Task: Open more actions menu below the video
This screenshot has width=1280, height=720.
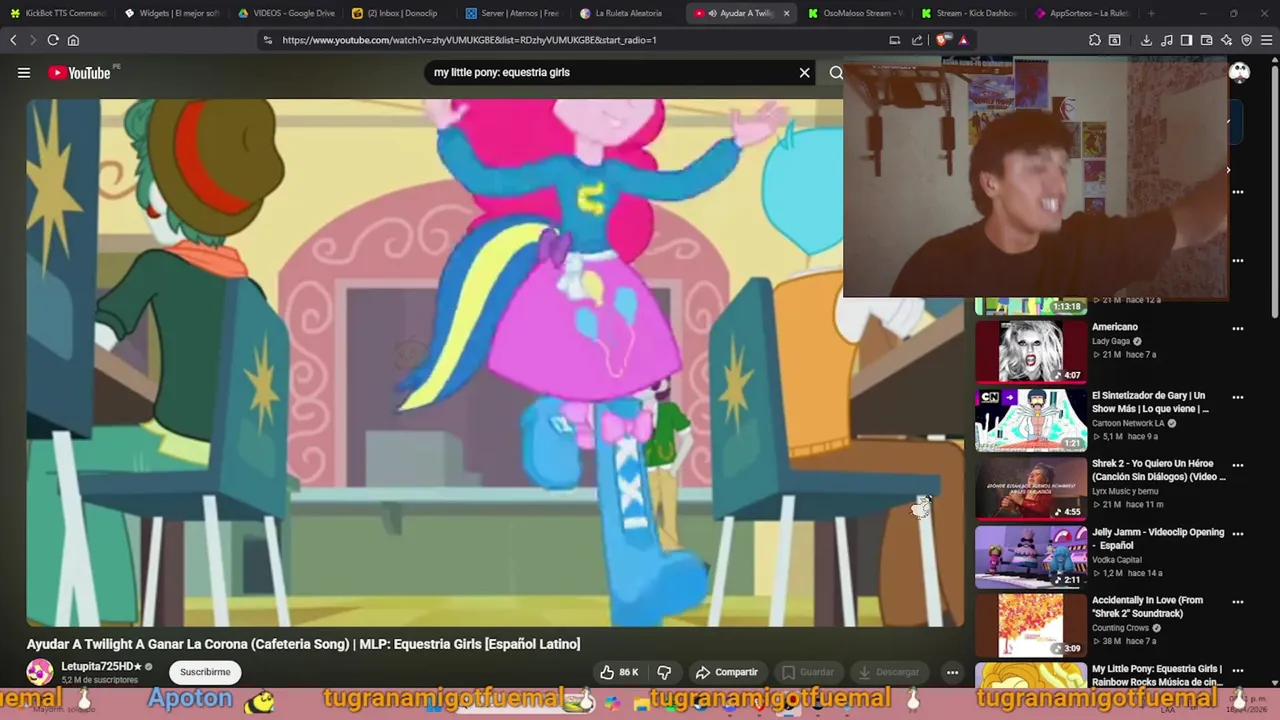Action: point(953,672)
